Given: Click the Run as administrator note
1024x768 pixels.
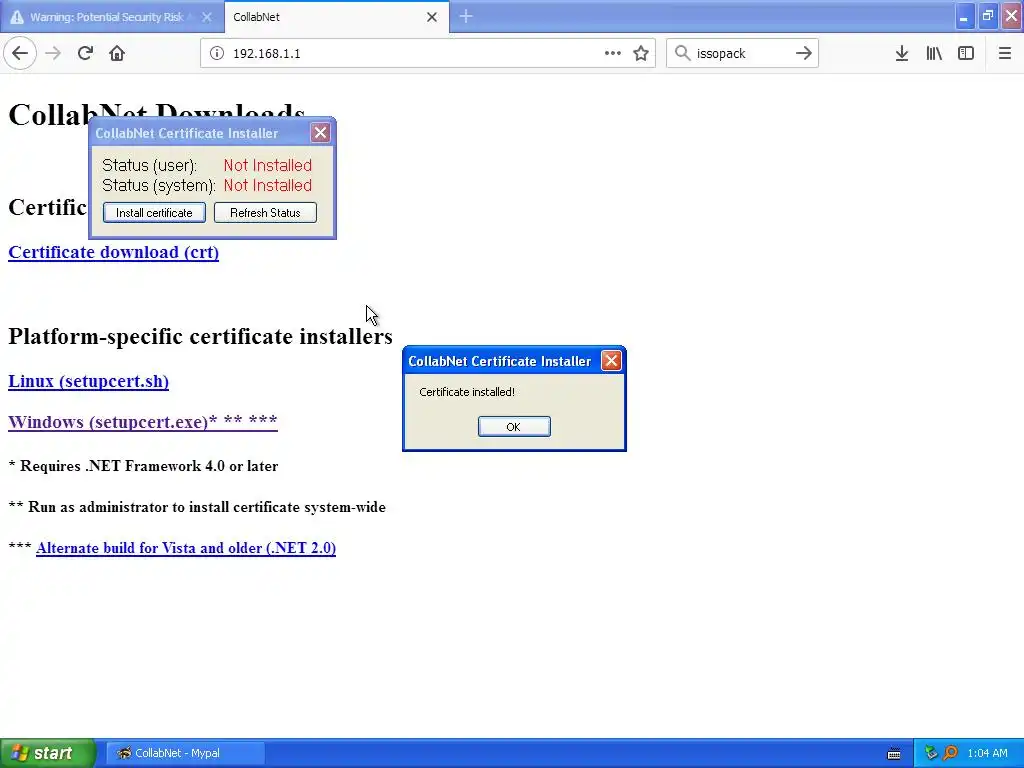Looking at the screenshot, I should pos(197,507).
